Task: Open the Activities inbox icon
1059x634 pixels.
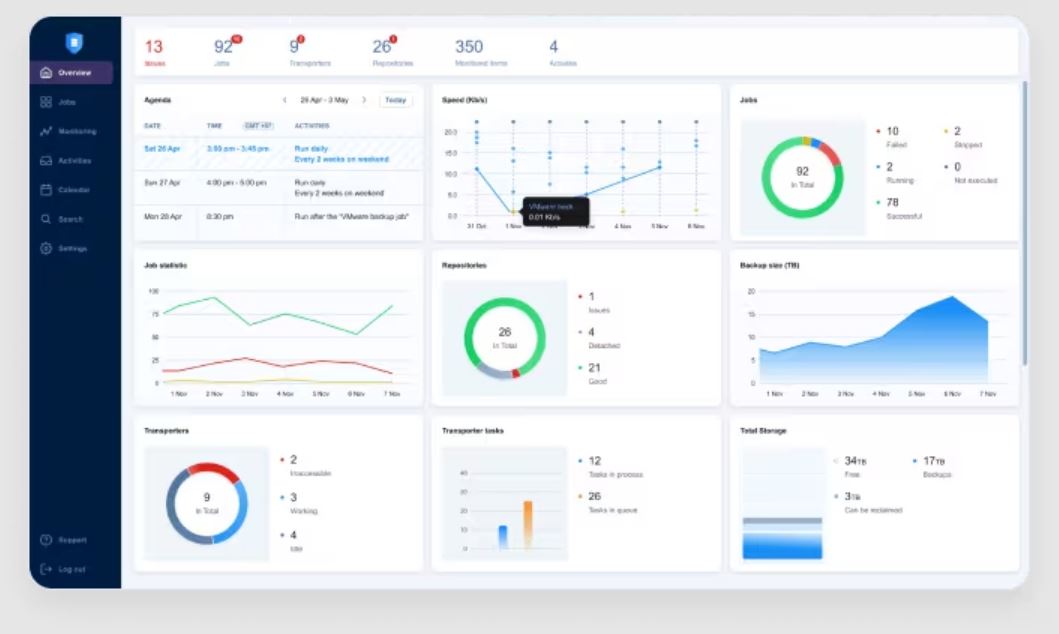Action: [46, 161]
